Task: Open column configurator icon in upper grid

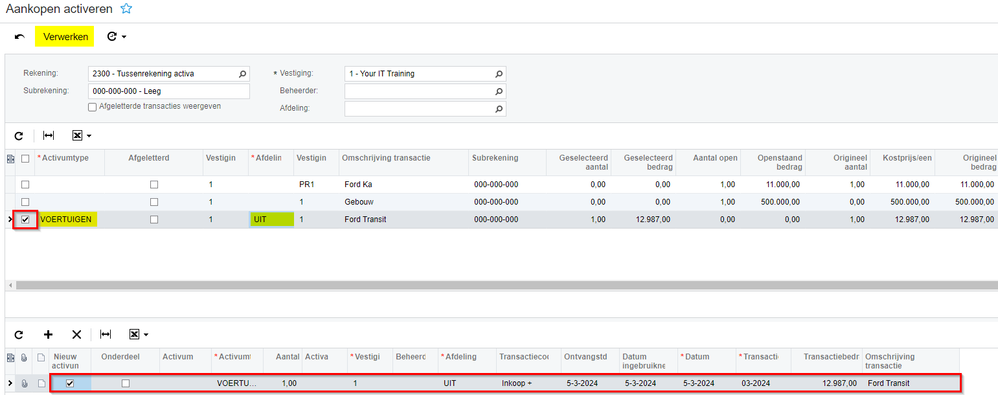Action: point(10,158)
